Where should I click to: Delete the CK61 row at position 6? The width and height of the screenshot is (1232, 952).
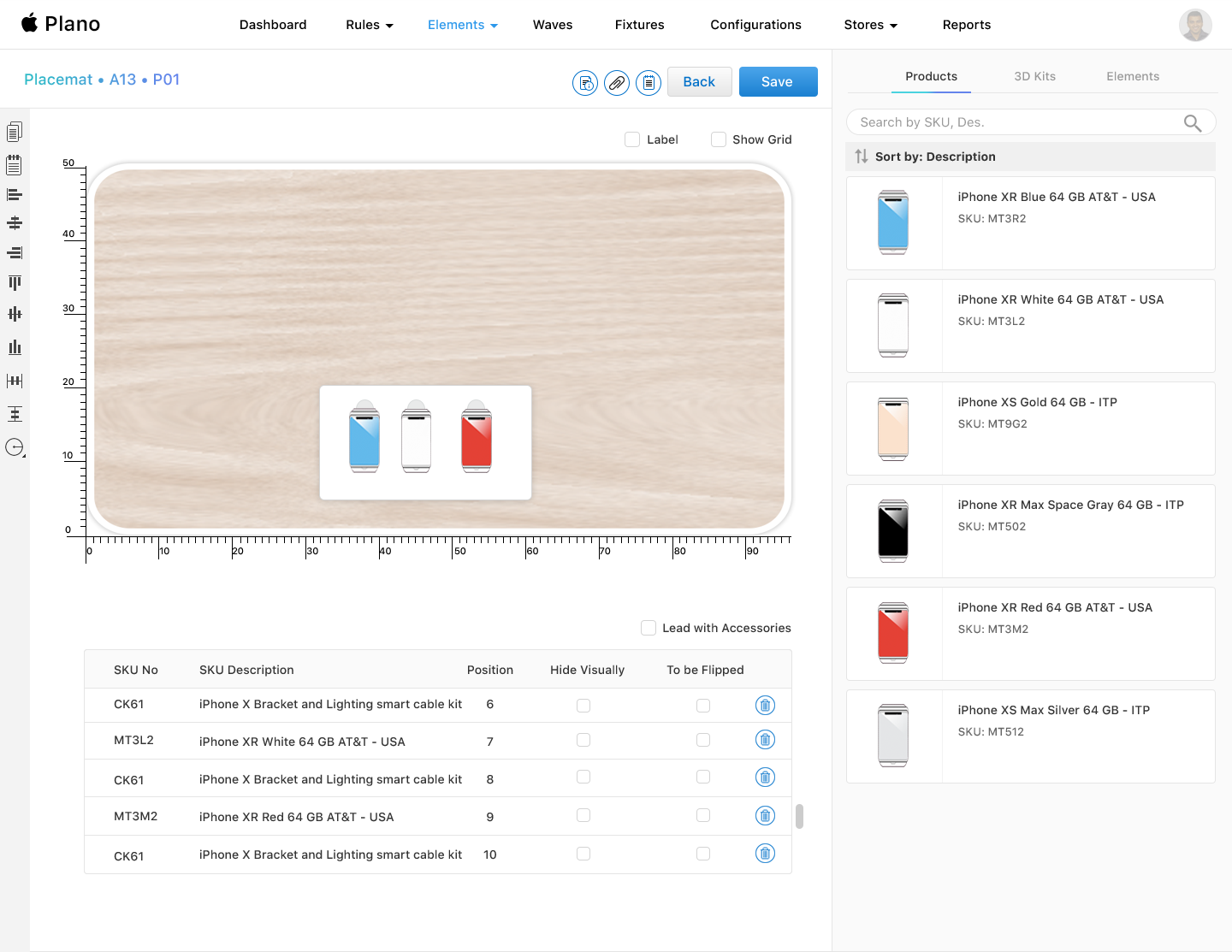[x=766, y=705]
